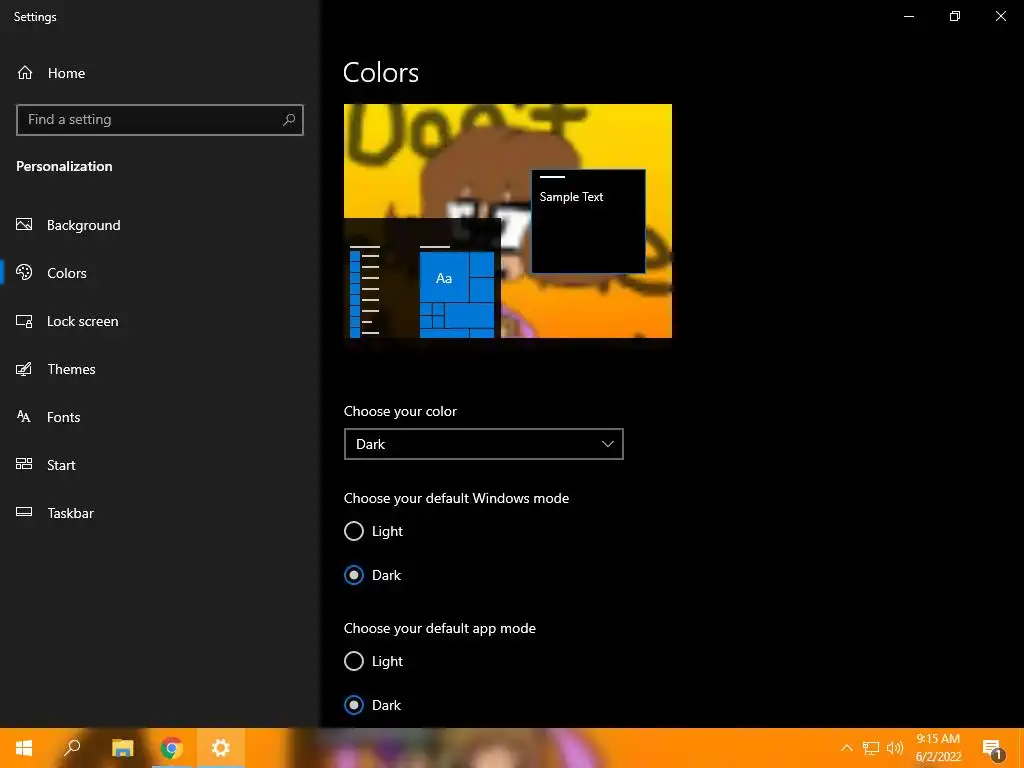Screen dimensions: 1024x768
Task: Minimize the Settings window
Action: point(909,16)
